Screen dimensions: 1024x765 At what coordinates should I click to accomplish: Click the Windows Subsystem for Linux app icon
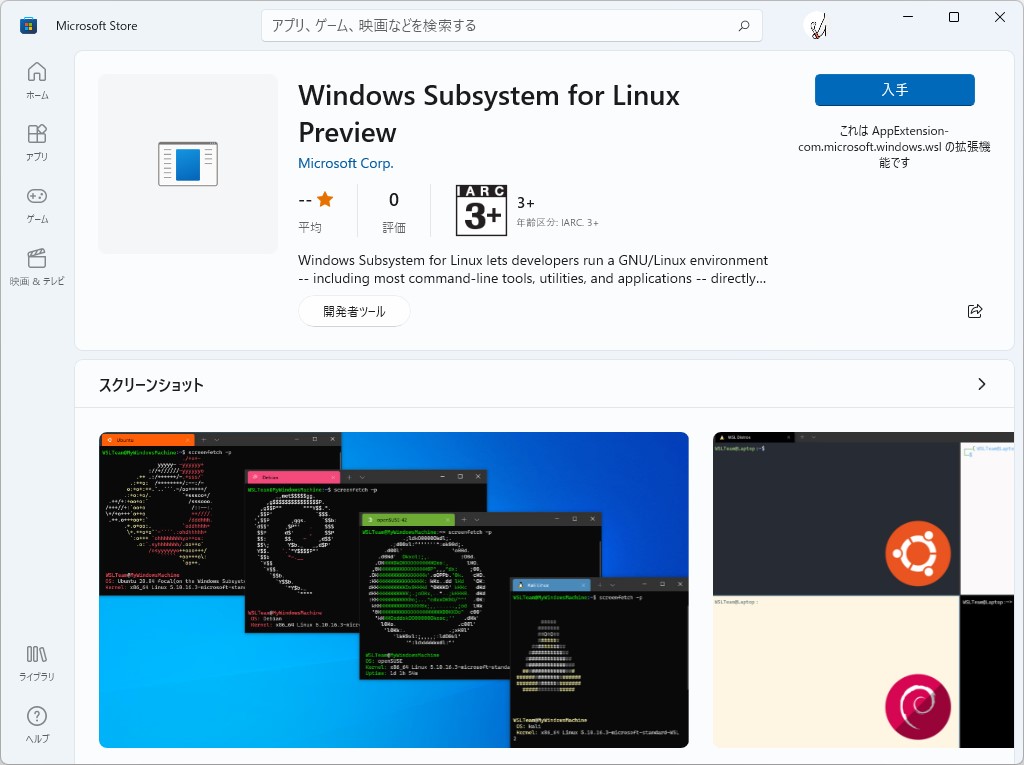(187, 163)
